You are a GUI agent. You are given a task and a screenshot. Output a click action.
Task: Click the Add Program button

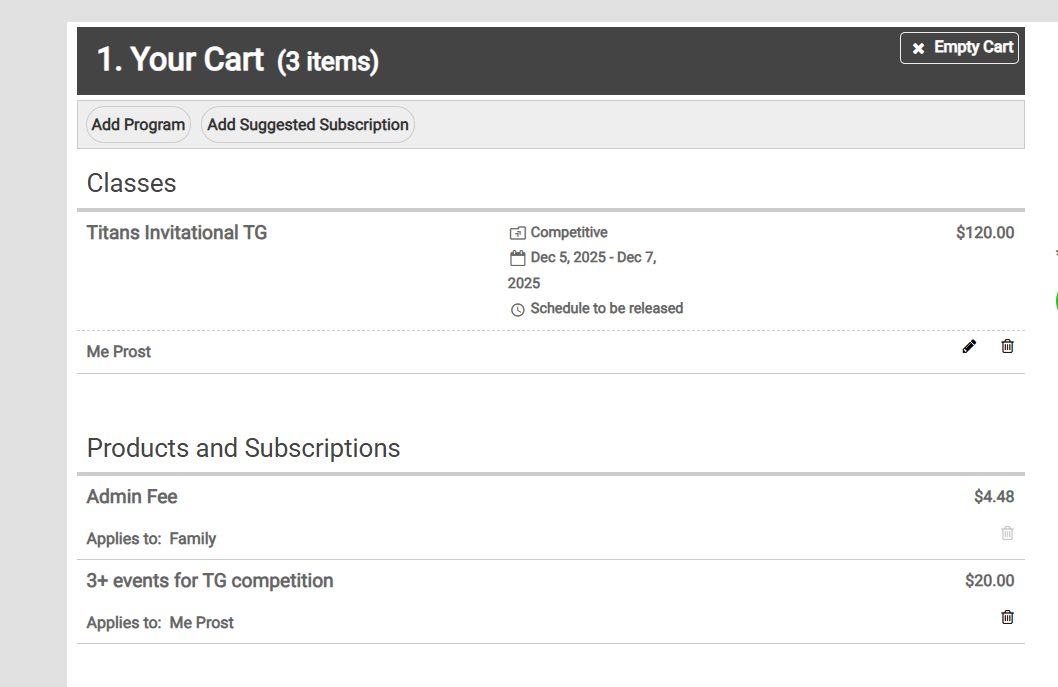tap(138, 125)
